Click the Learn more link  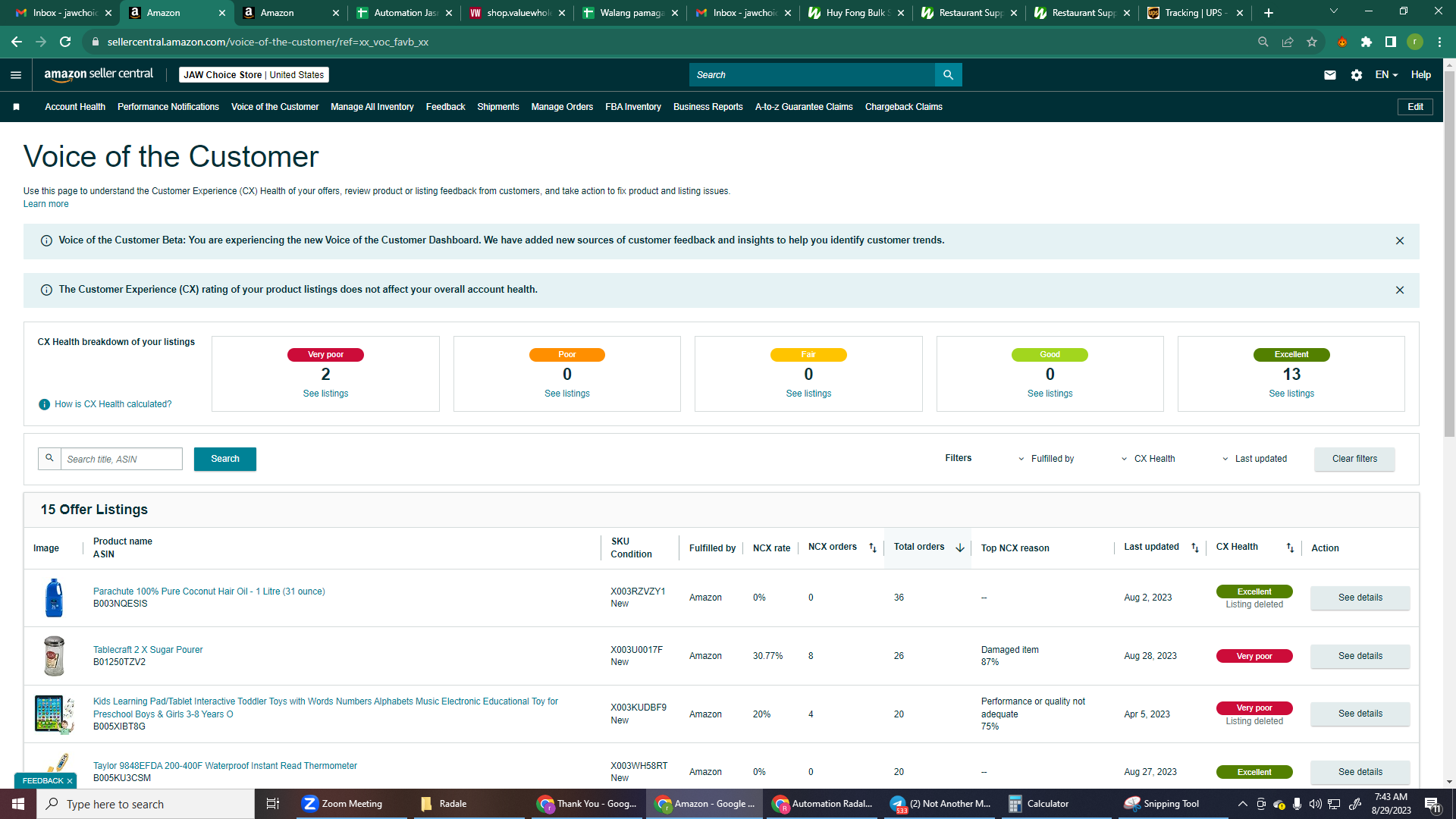point(45,204)
